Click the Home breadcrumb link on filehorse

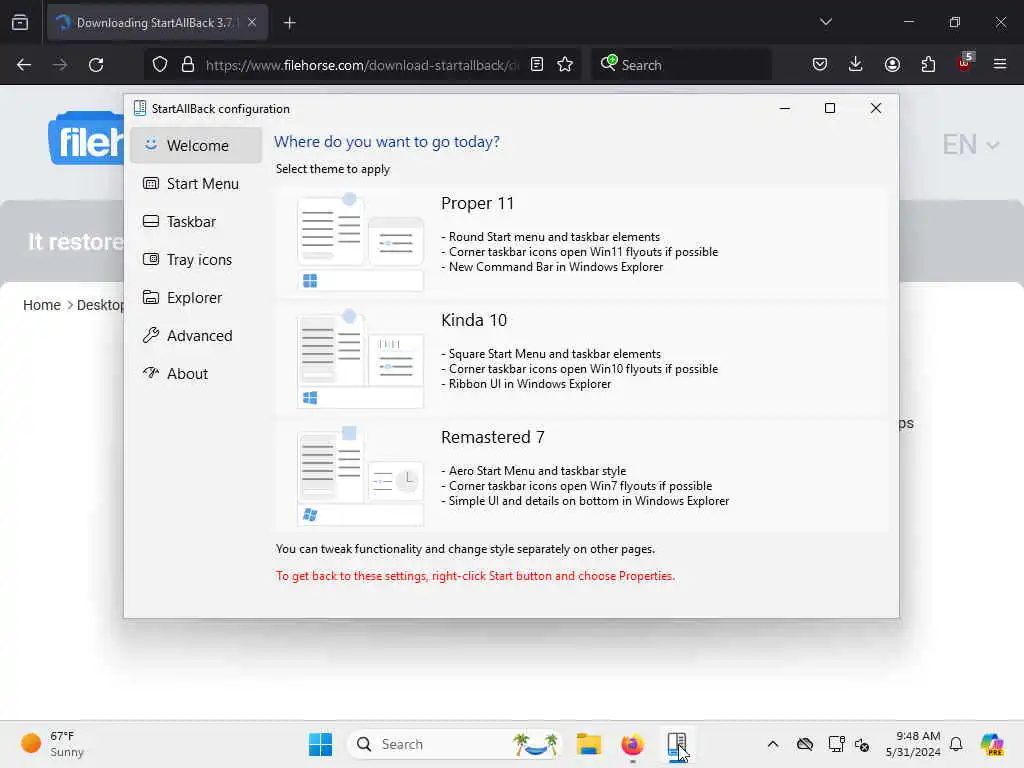42,305
